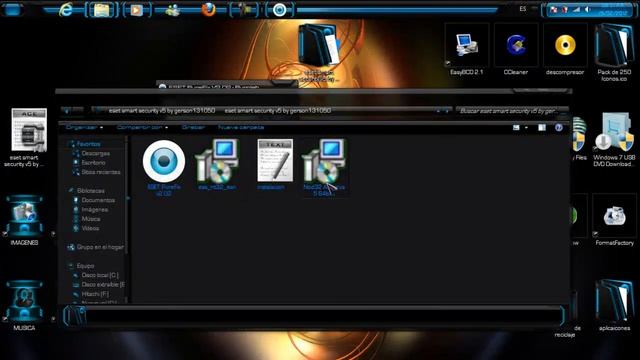
Task: Open the Compartir con dropdown menu
Action: coord(142,127)
